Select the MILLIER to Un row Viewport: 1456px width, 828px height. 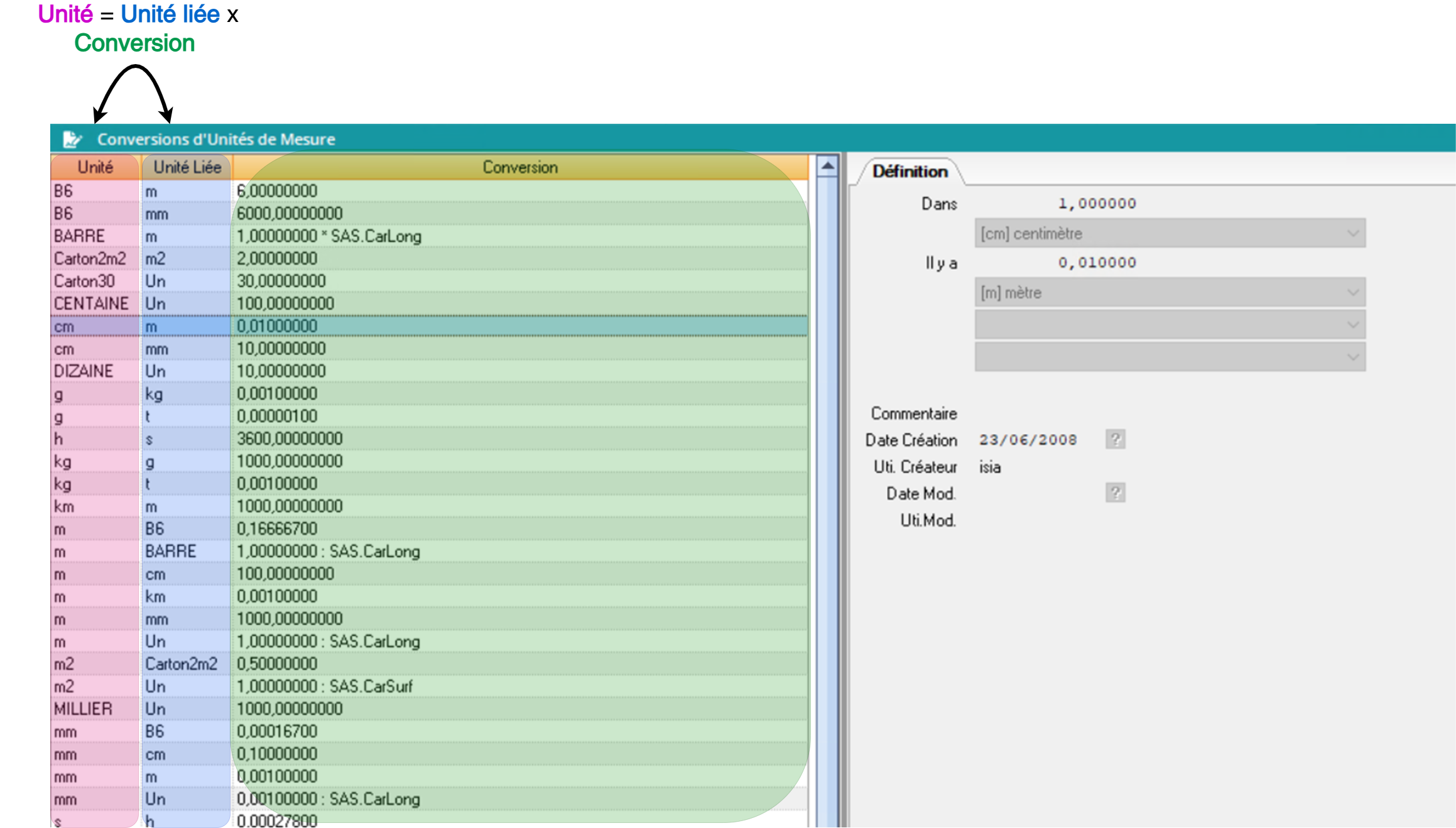click(x=289, y=709)
